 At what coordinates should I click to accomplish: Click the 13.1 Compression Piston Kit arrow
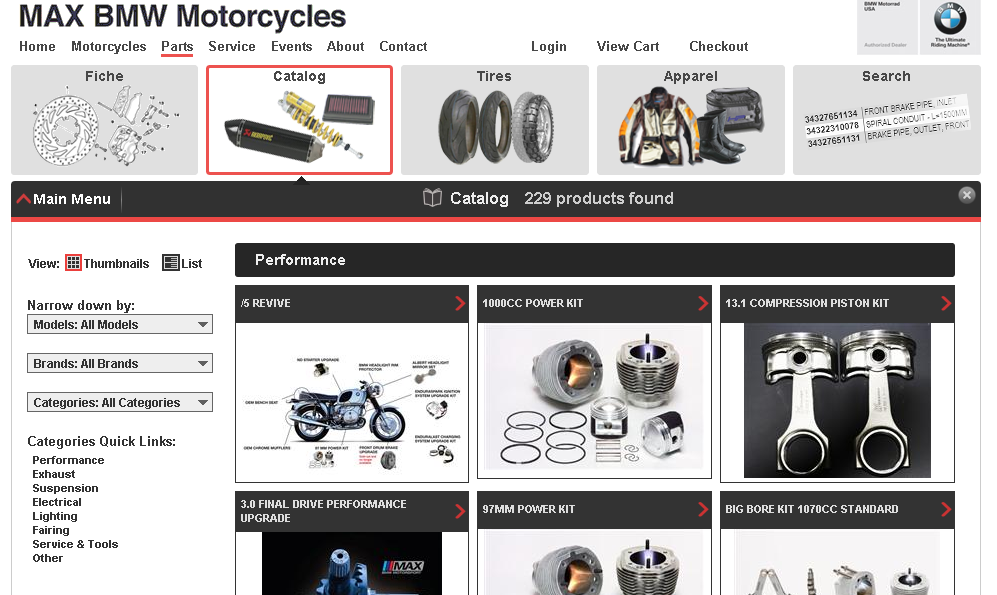pos(945,303)
